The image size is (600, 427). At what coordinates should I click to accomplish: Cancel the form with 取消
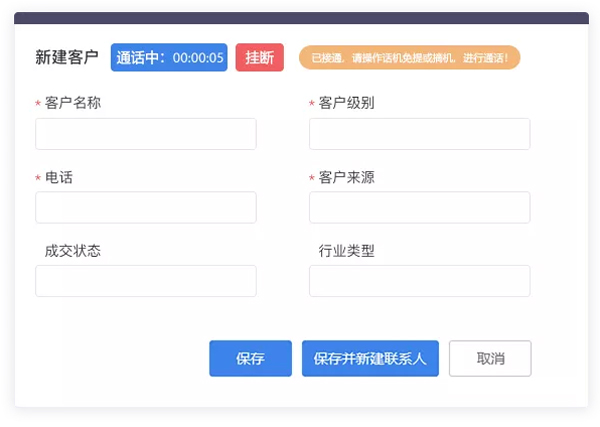tap(490, 359)
